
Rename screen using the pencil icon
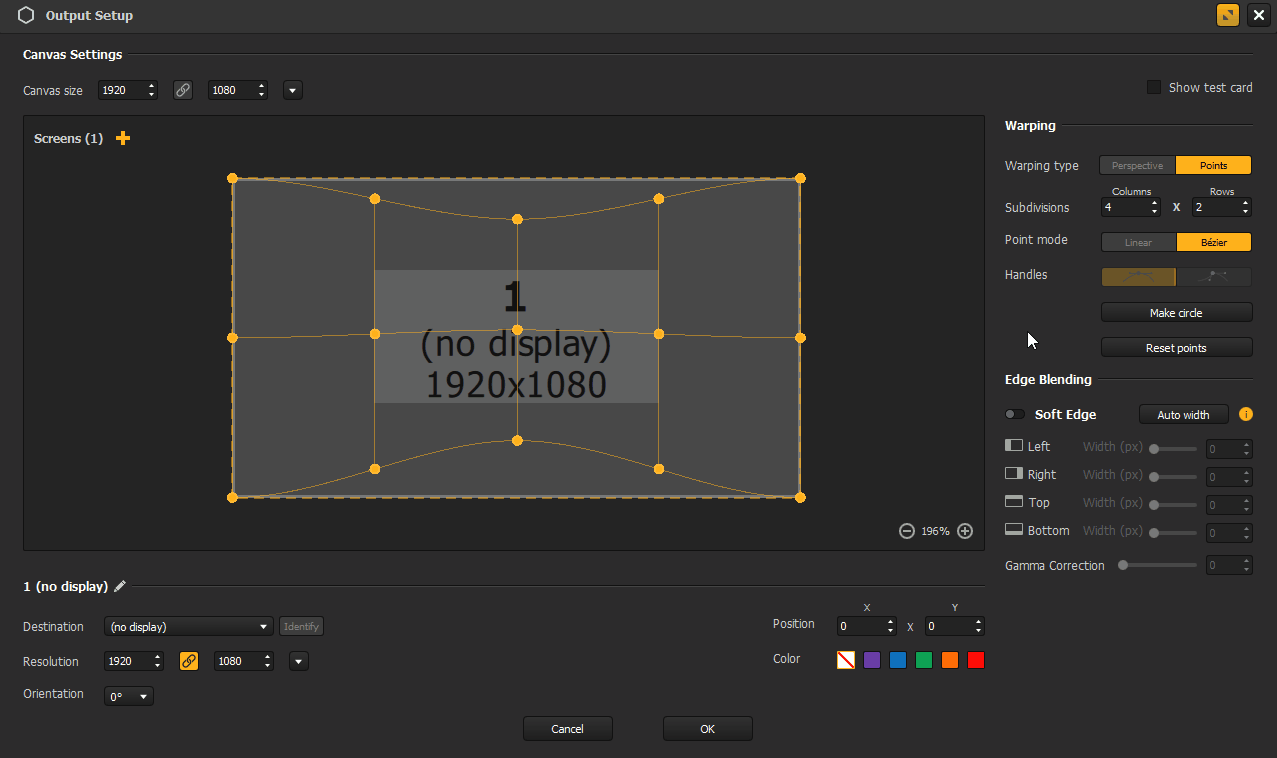coord(120,587)
